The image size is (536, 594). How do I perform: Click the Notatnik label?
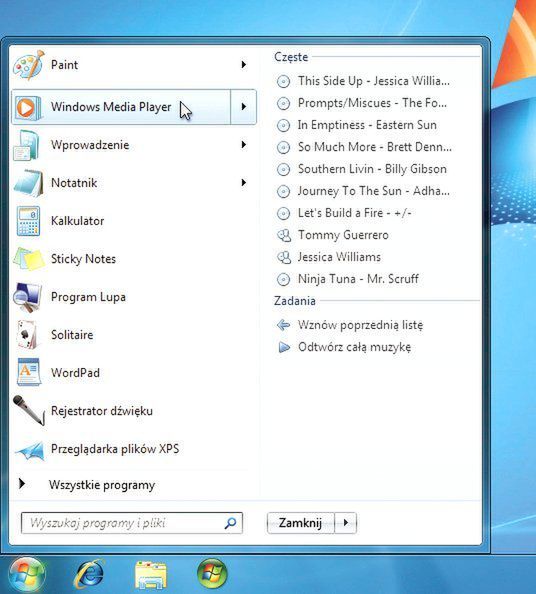74,183
